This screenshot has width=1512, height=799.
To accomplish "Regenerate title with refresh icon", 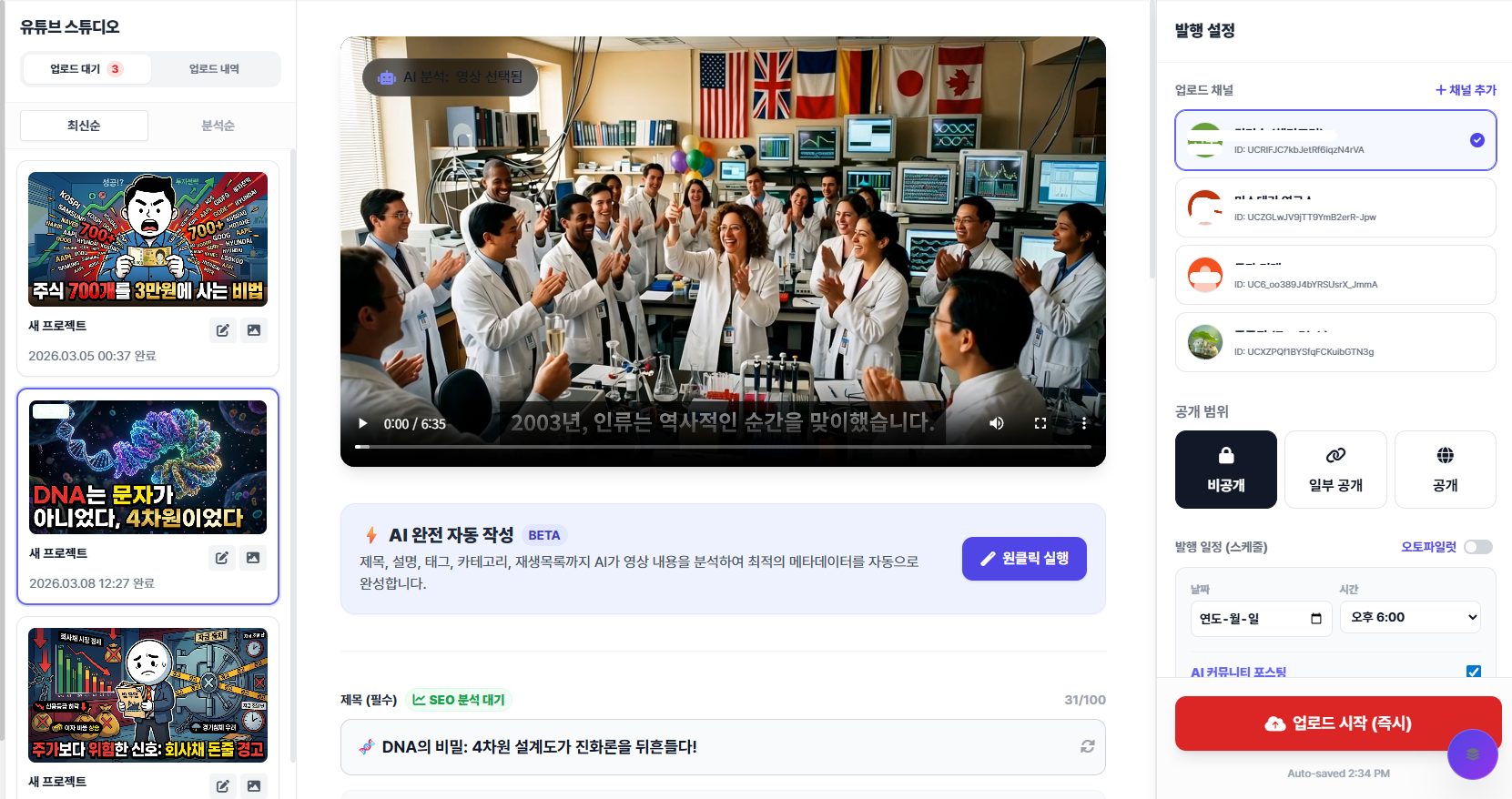I will 1087,746.
